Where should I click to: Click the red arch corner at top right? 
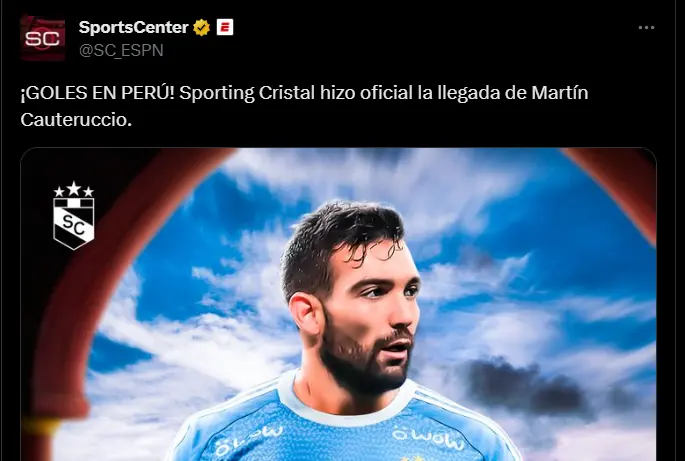coord(616,184)
